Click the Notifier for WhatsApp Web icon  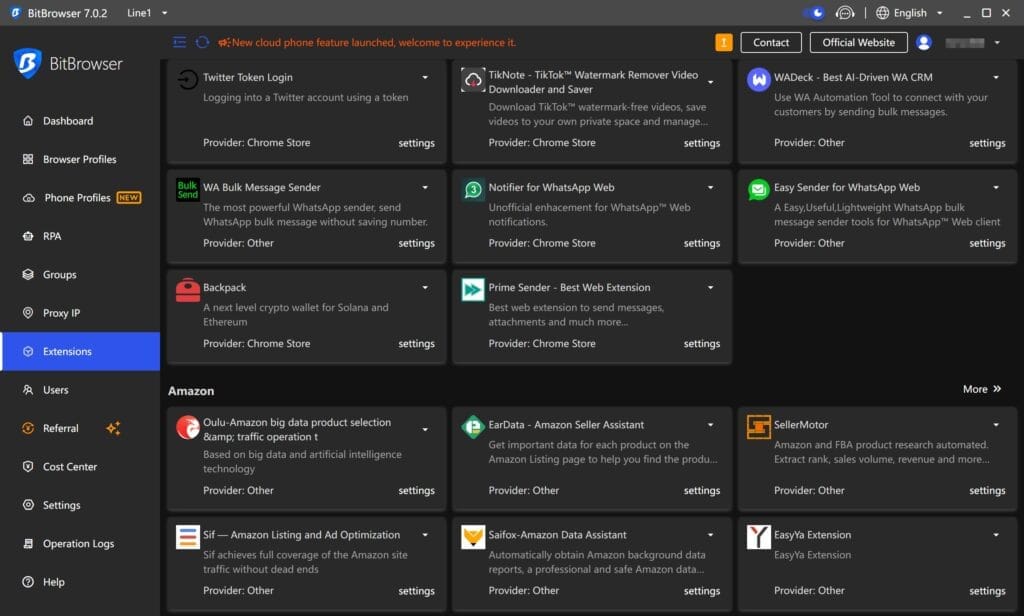pyautogui.click(x=473, y=189)
